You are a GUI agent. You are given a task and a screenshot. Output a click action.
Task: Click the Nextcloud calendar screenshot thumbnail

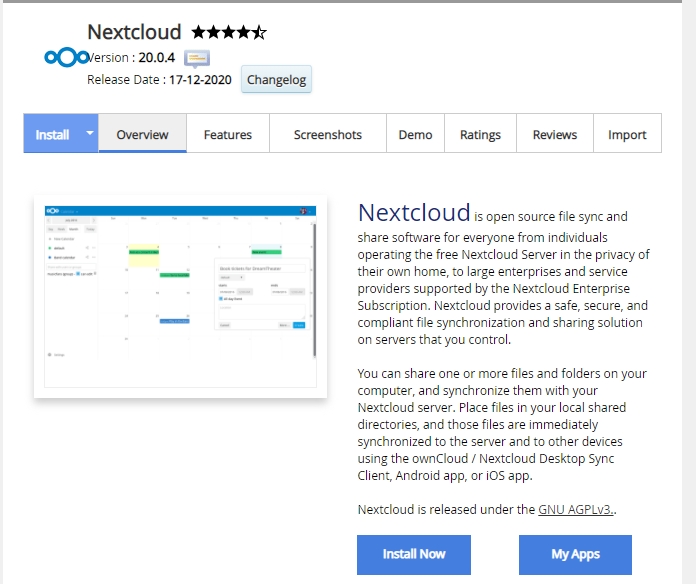pos(181,296)
